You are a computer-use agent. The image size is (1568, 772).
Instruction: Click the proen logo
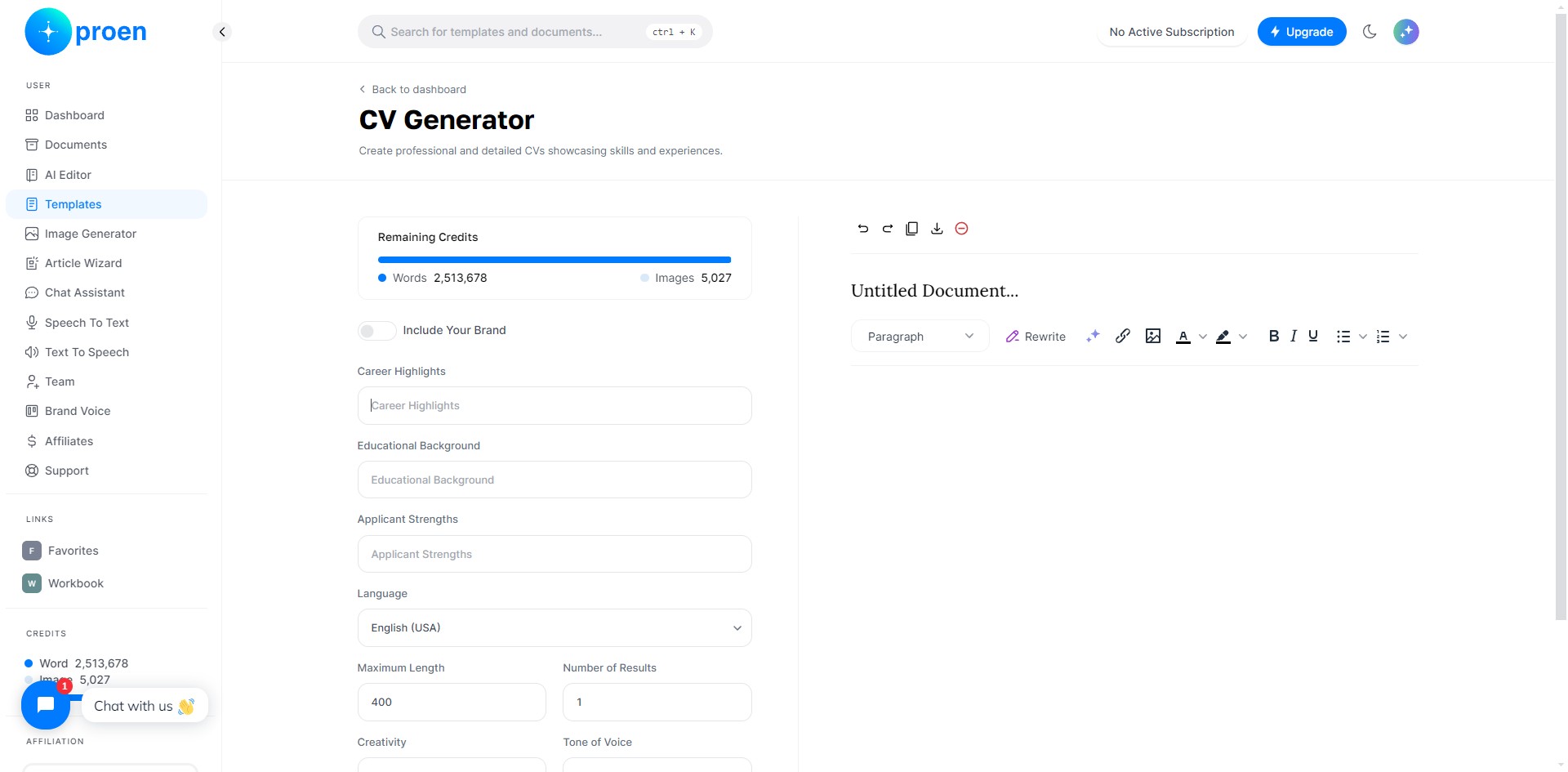(x=86, y=32)
